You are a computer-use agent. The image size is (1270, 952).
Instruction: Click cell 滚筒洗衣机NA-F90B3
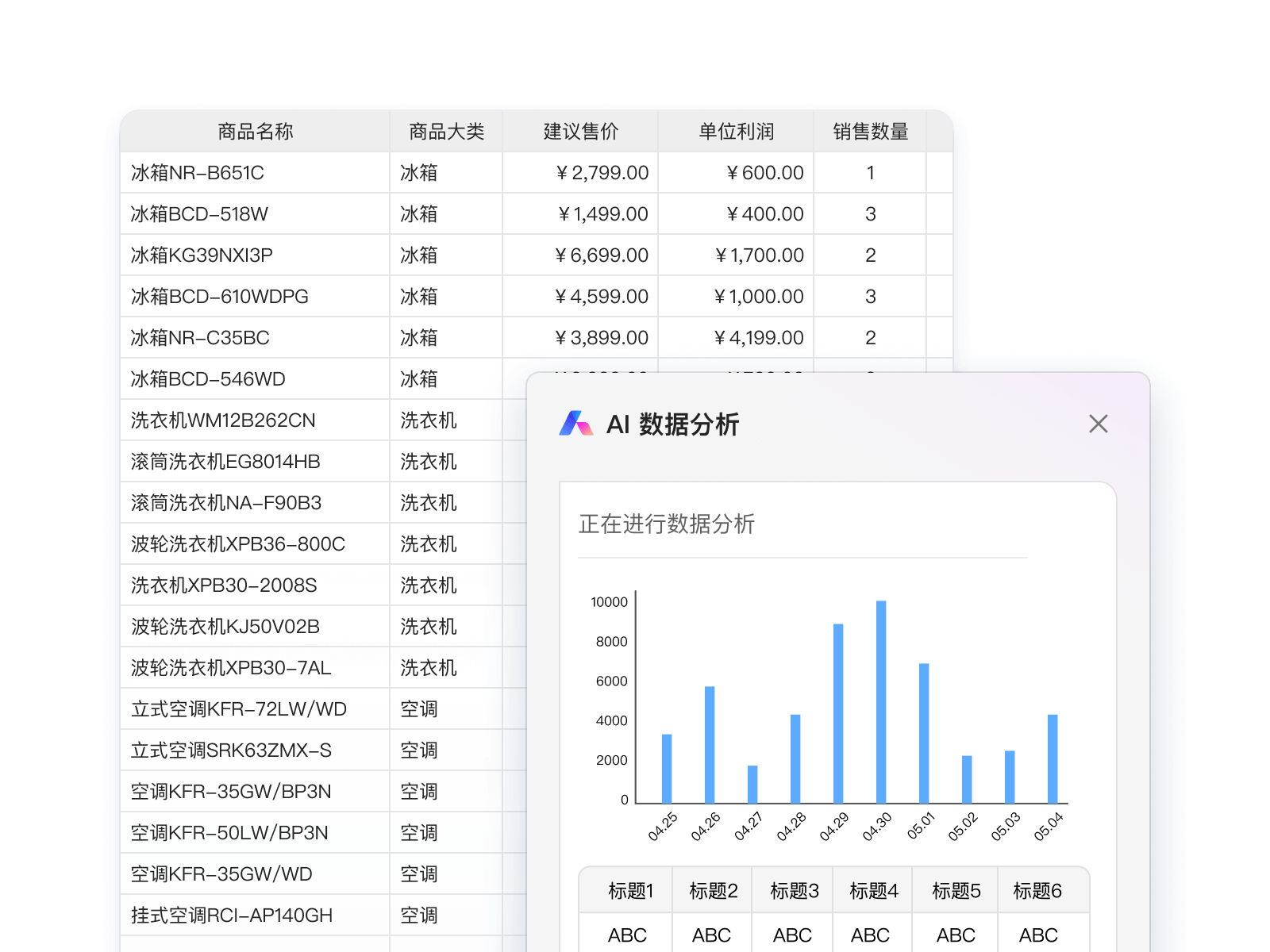pos(255,503)
